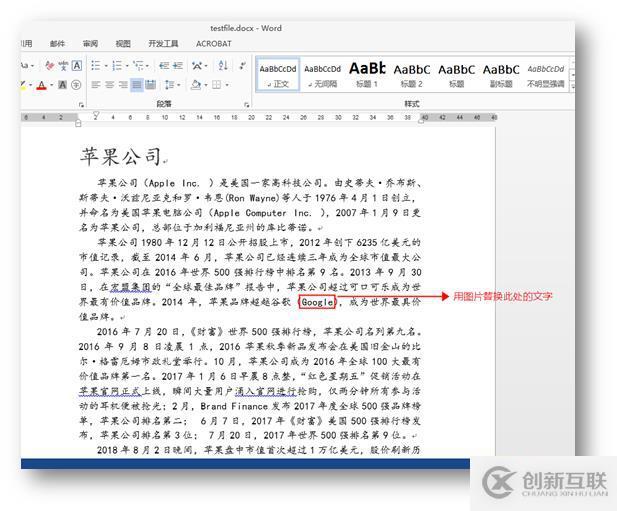Screen dimensions: 617x511
Task: Open the Font Color dropdown arrow
Action: (x=52, y=85)
